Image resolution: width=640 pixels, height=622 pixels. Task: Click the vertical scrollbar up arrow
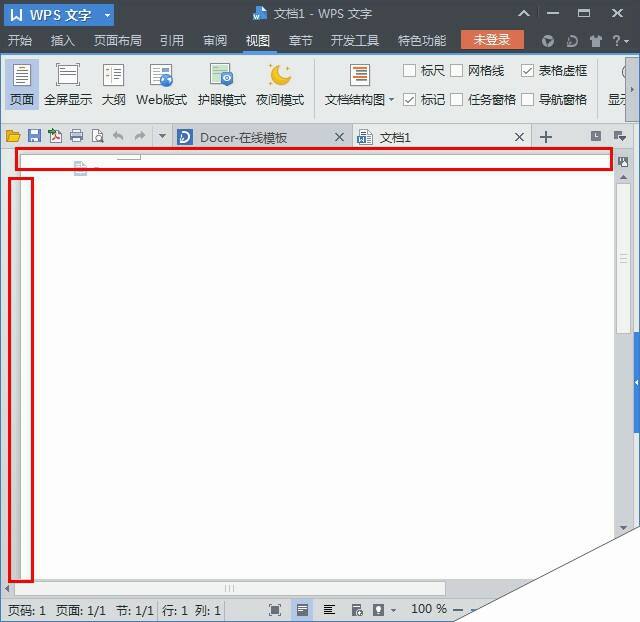coord(623,177)
